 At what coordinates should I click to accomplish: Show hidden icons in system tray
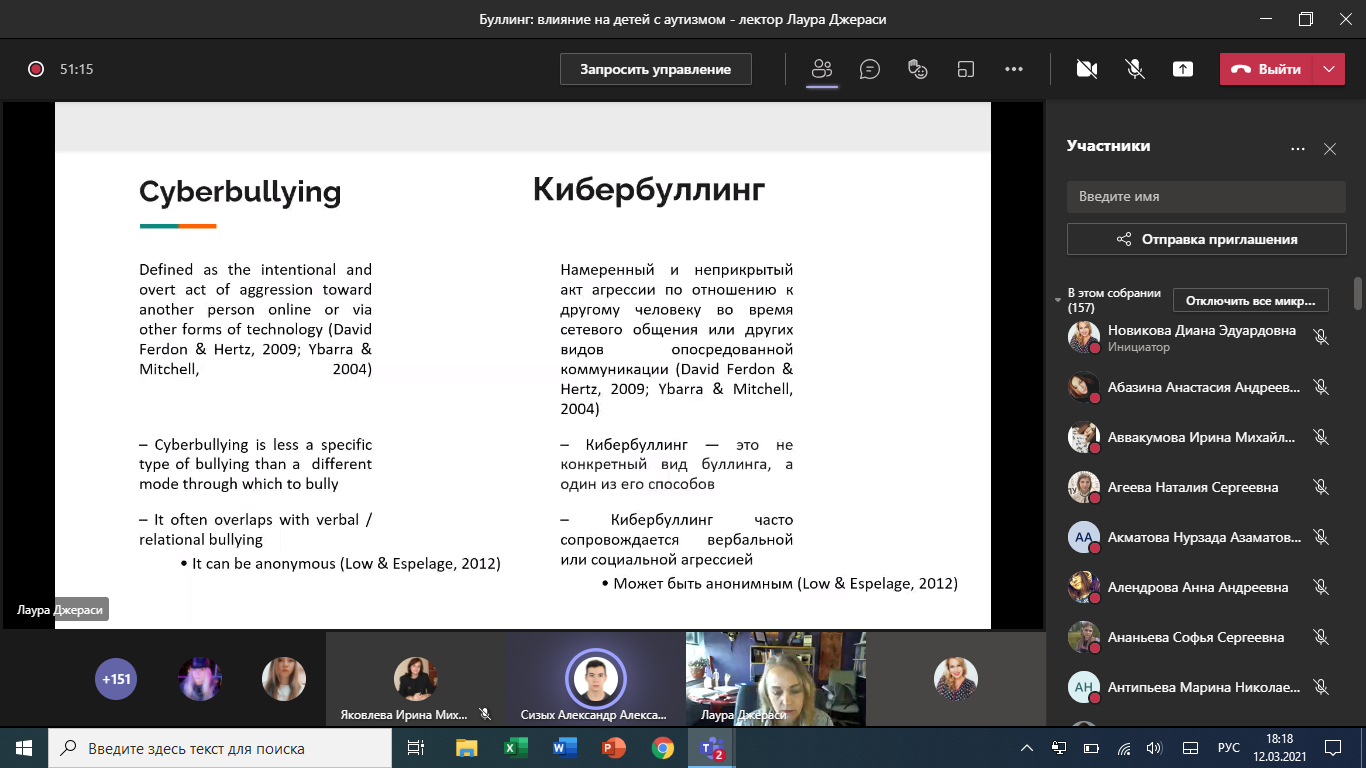click(1026, 748)
